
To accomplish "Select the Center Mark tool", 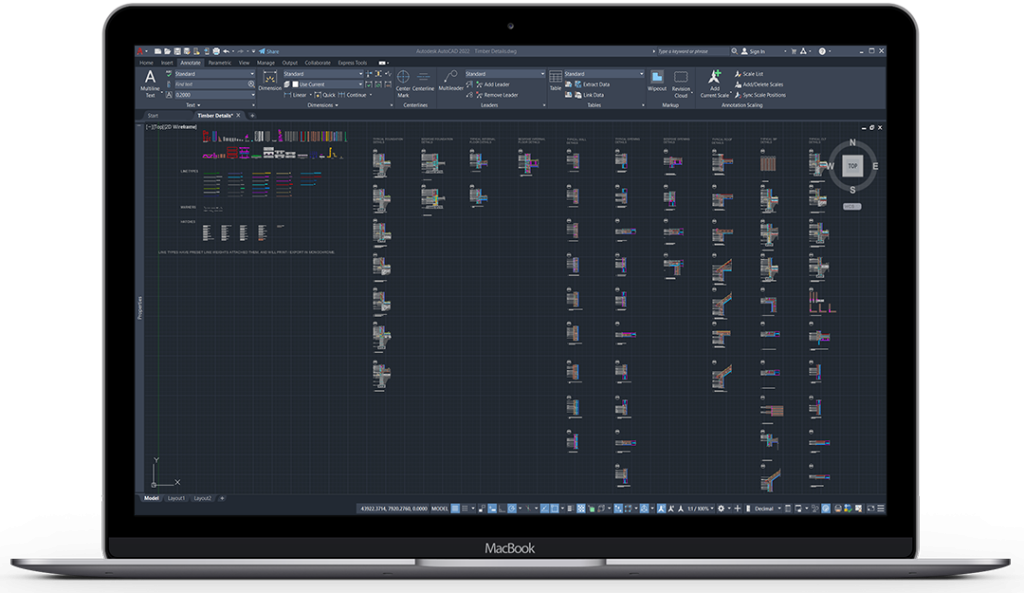I will (x=404, y=84).
